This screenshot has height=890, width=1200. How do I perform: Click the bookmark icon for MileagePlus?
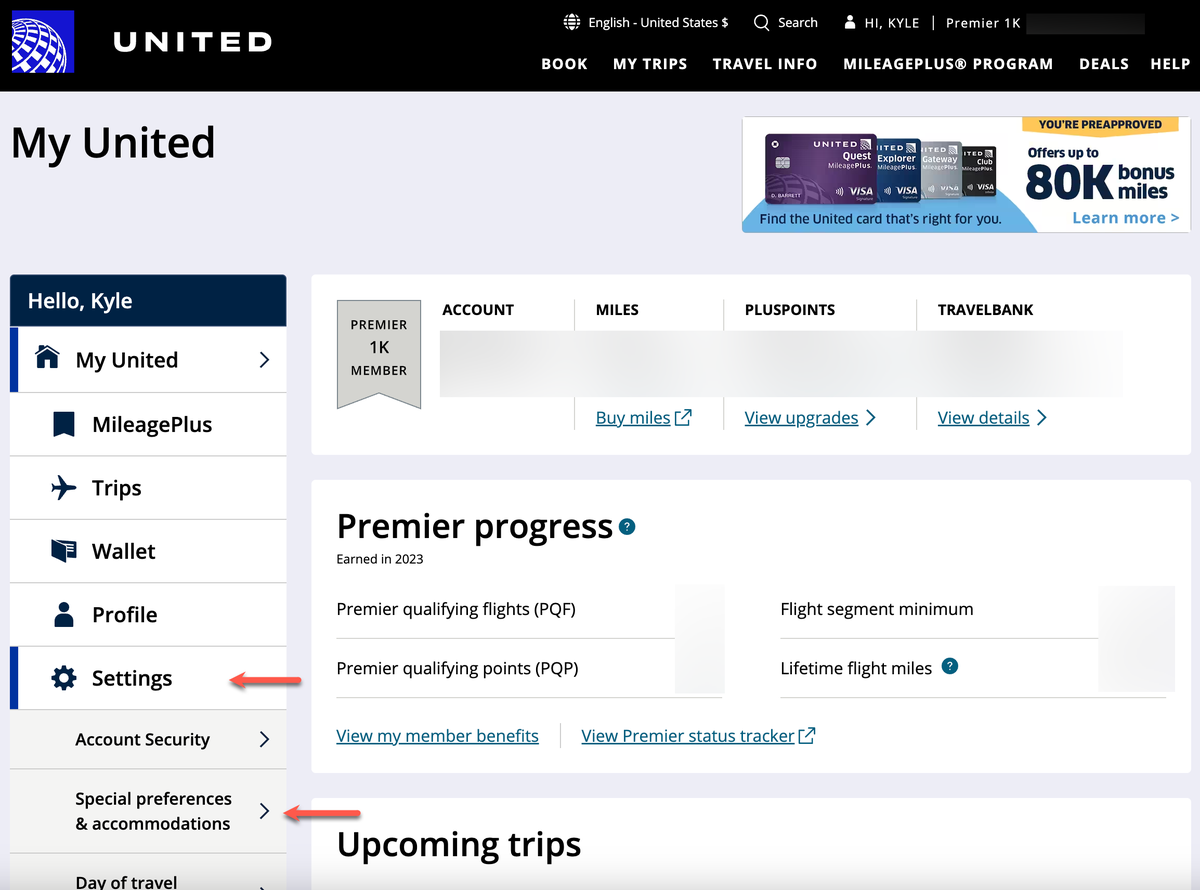64,424
